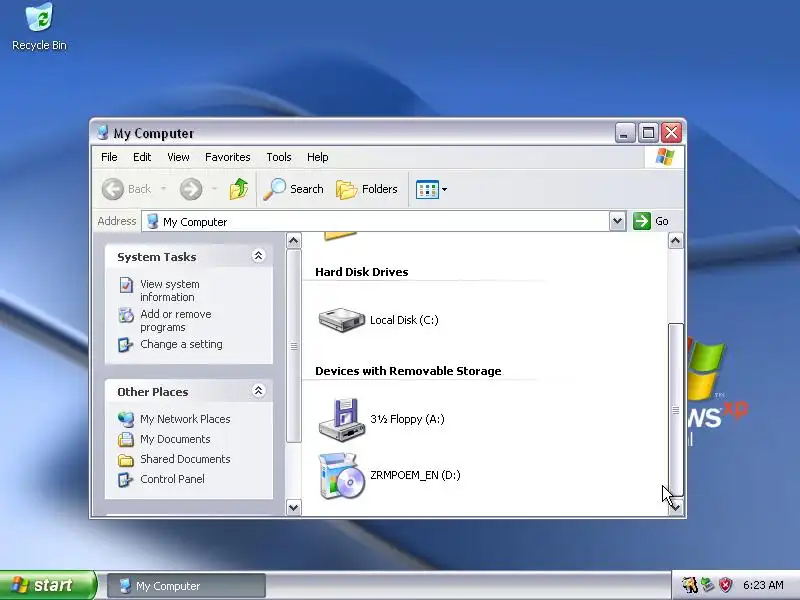This screenshot has height=600, width=800.
Task: Open Control Panel link
Action: click(172, 479)
